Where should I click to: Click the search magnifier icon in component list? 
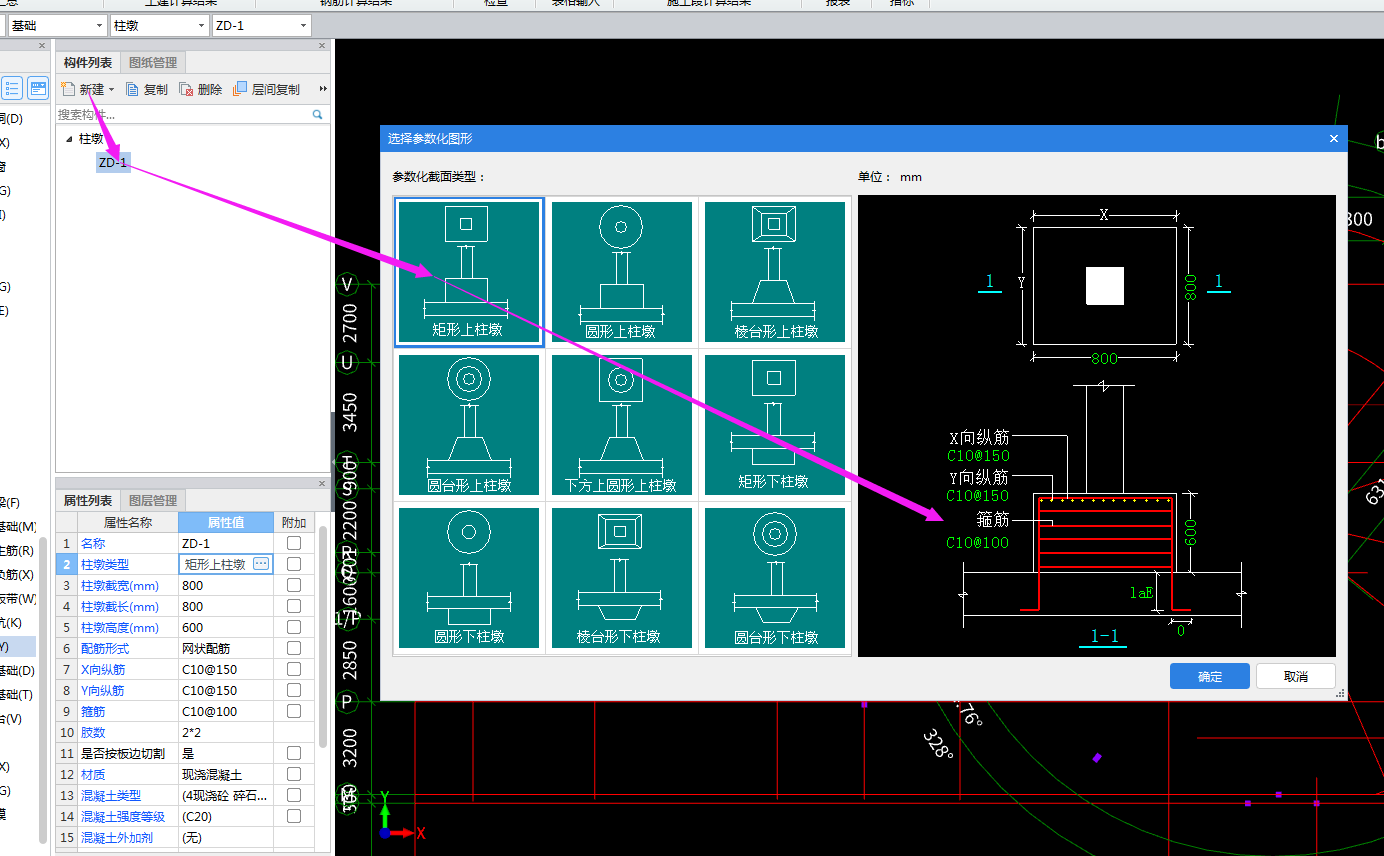tap(318, 115)
